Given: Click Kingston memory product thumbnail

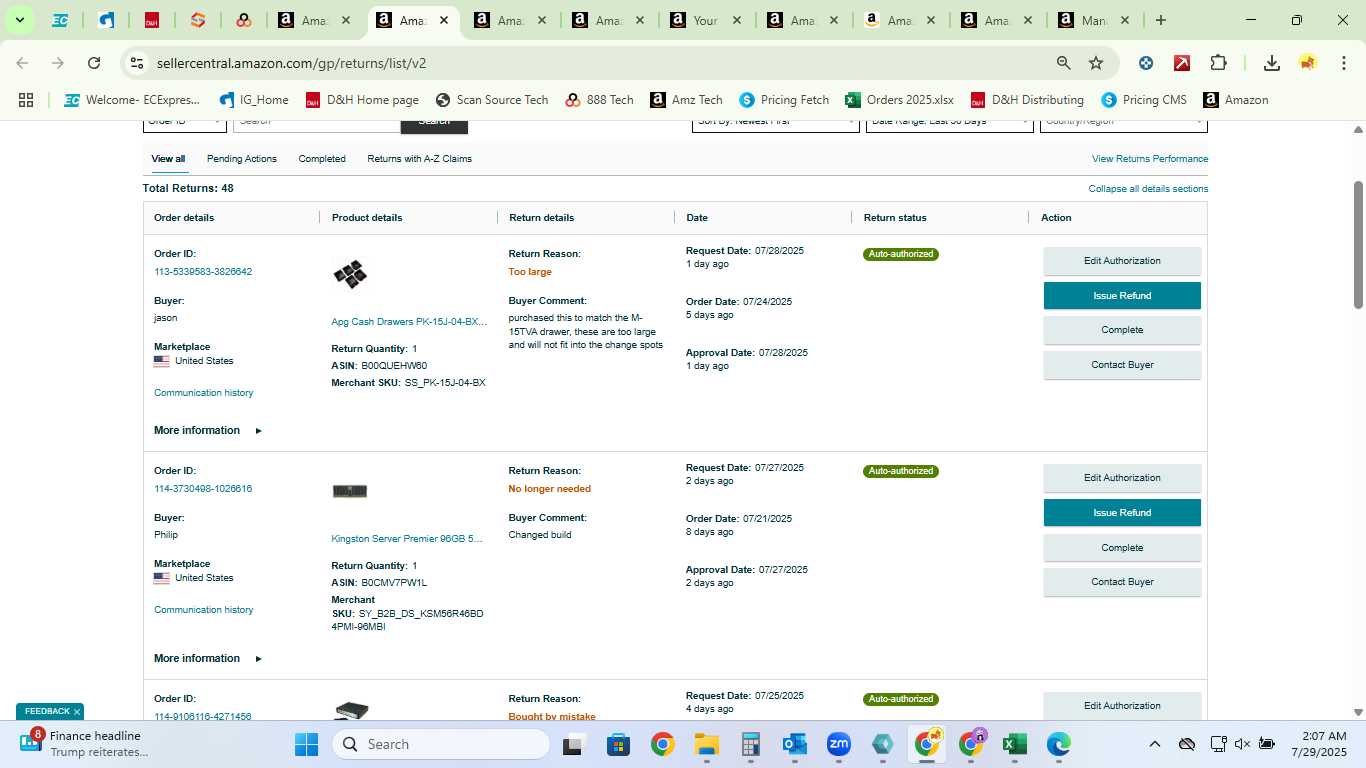Looking at the screenshot, I should [x=350, y=491].
